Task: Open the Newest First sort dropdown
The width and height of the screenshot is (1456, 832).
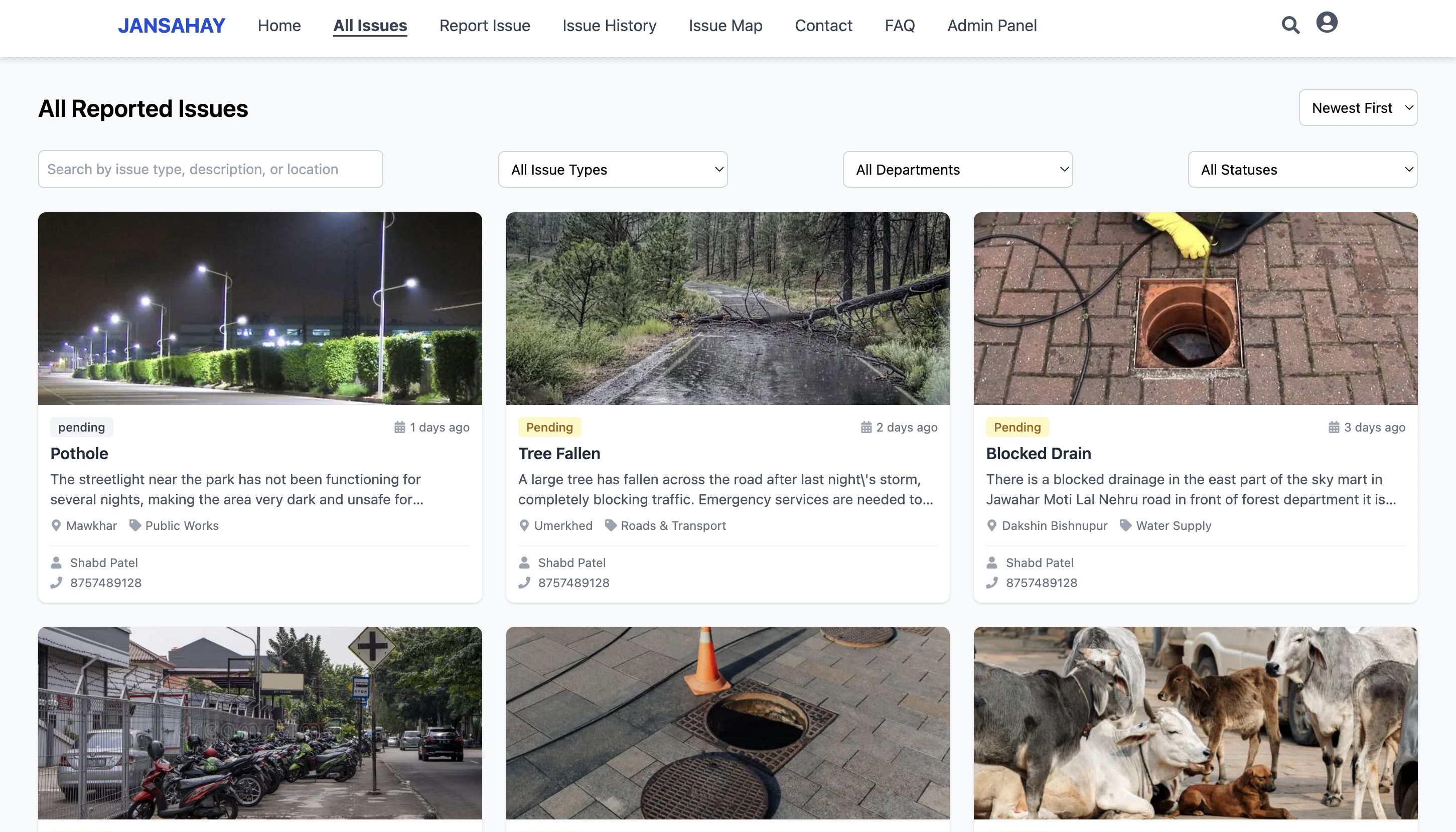Action: click(1357, 108)
